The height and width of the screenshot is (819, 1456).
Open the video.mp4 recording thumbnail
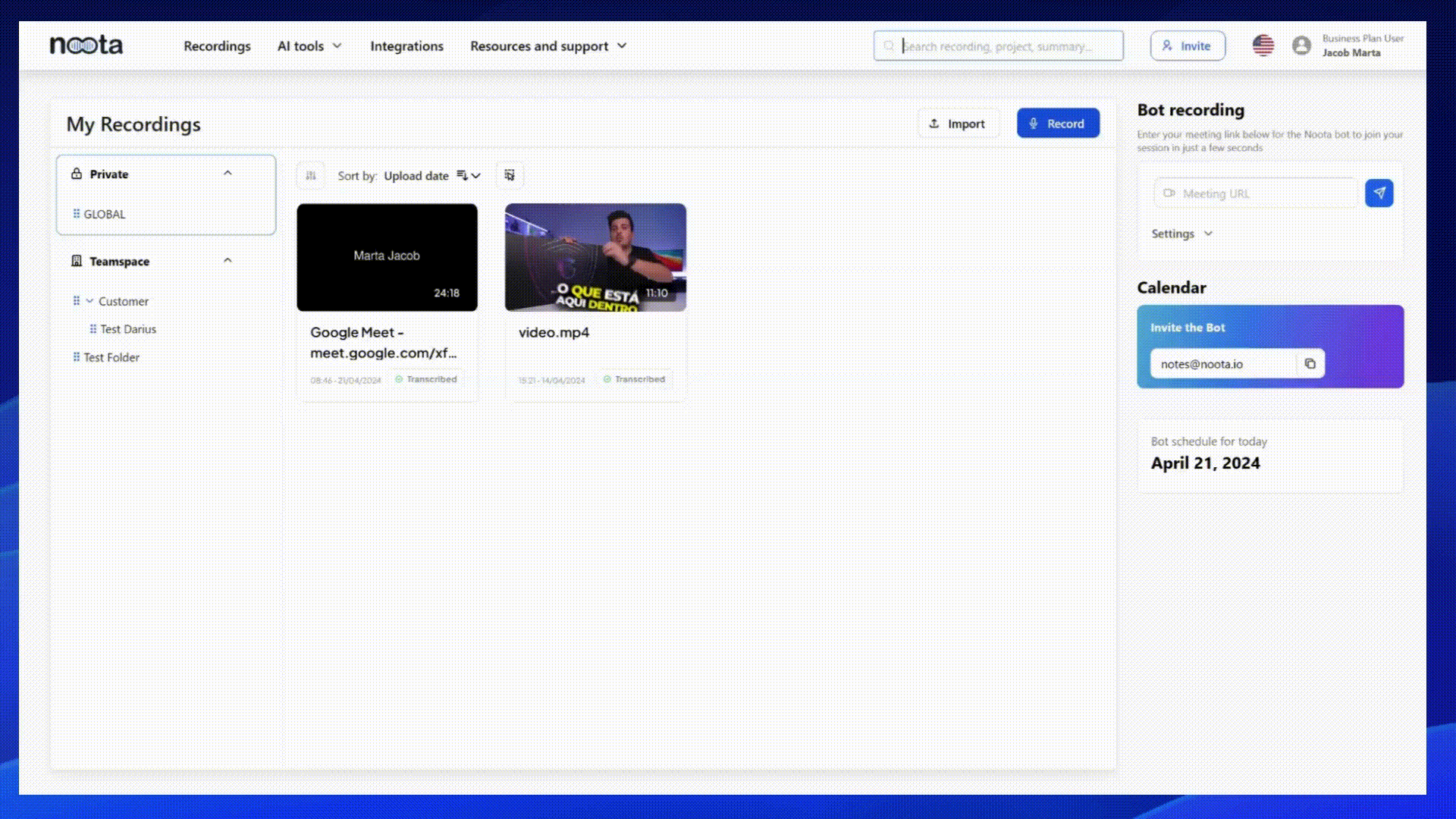(595, 257)
